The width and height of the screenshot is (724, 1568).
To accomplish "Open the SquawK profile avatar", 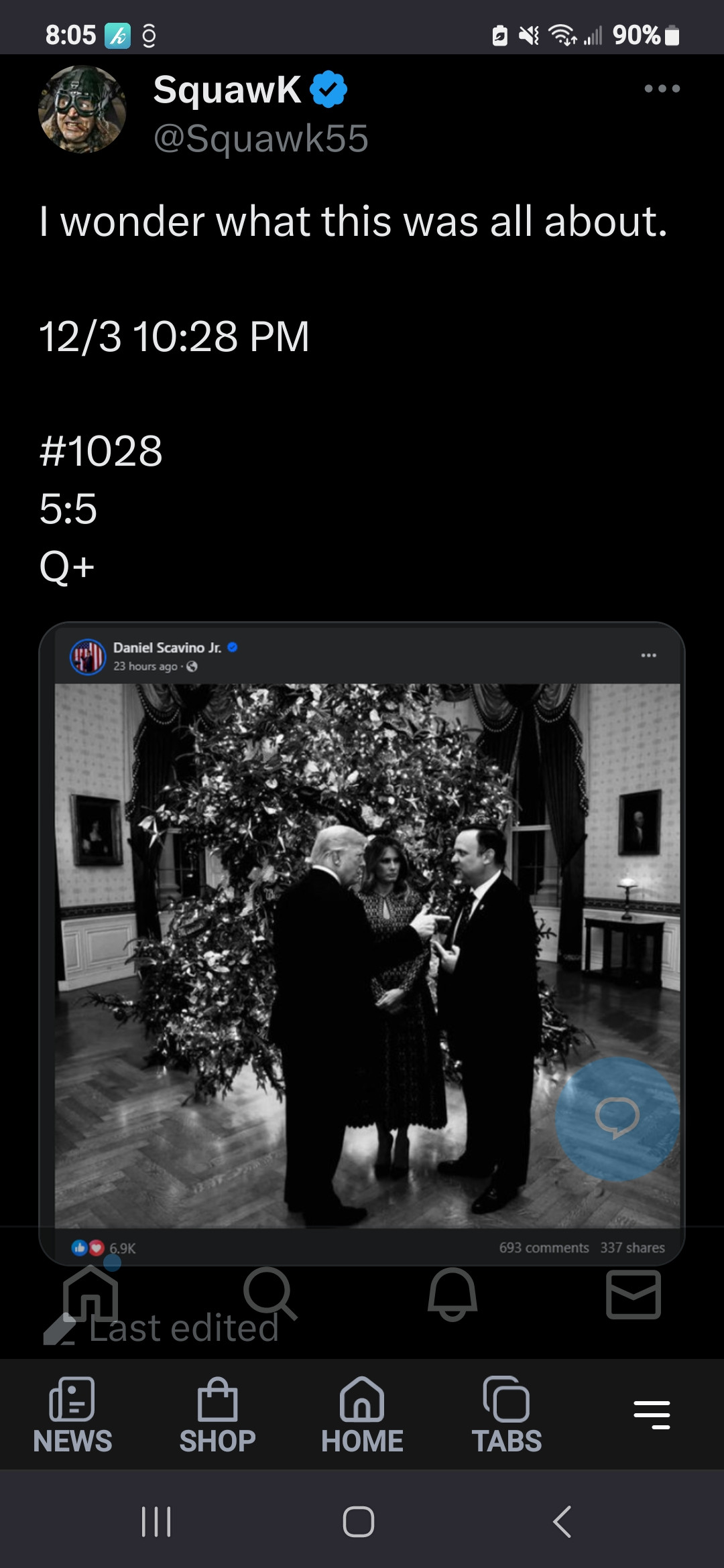I will coord(82,109).
